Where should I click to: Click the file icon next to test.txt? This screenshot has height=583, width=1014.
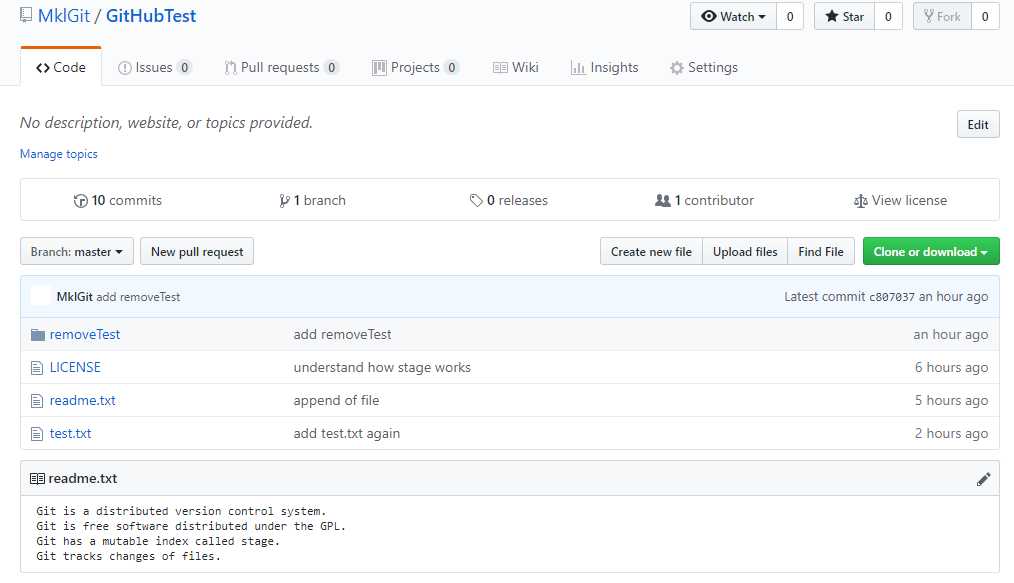37,434
